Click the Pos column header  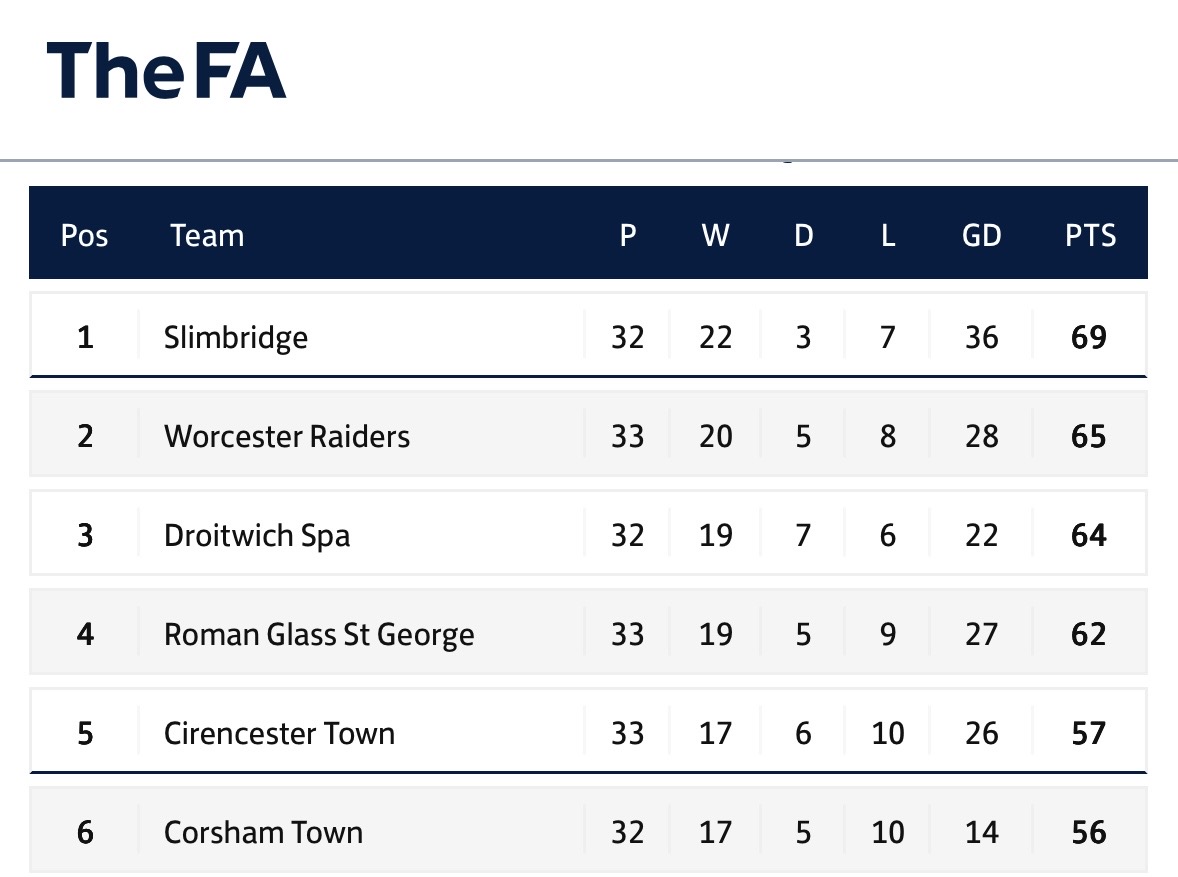84,235
